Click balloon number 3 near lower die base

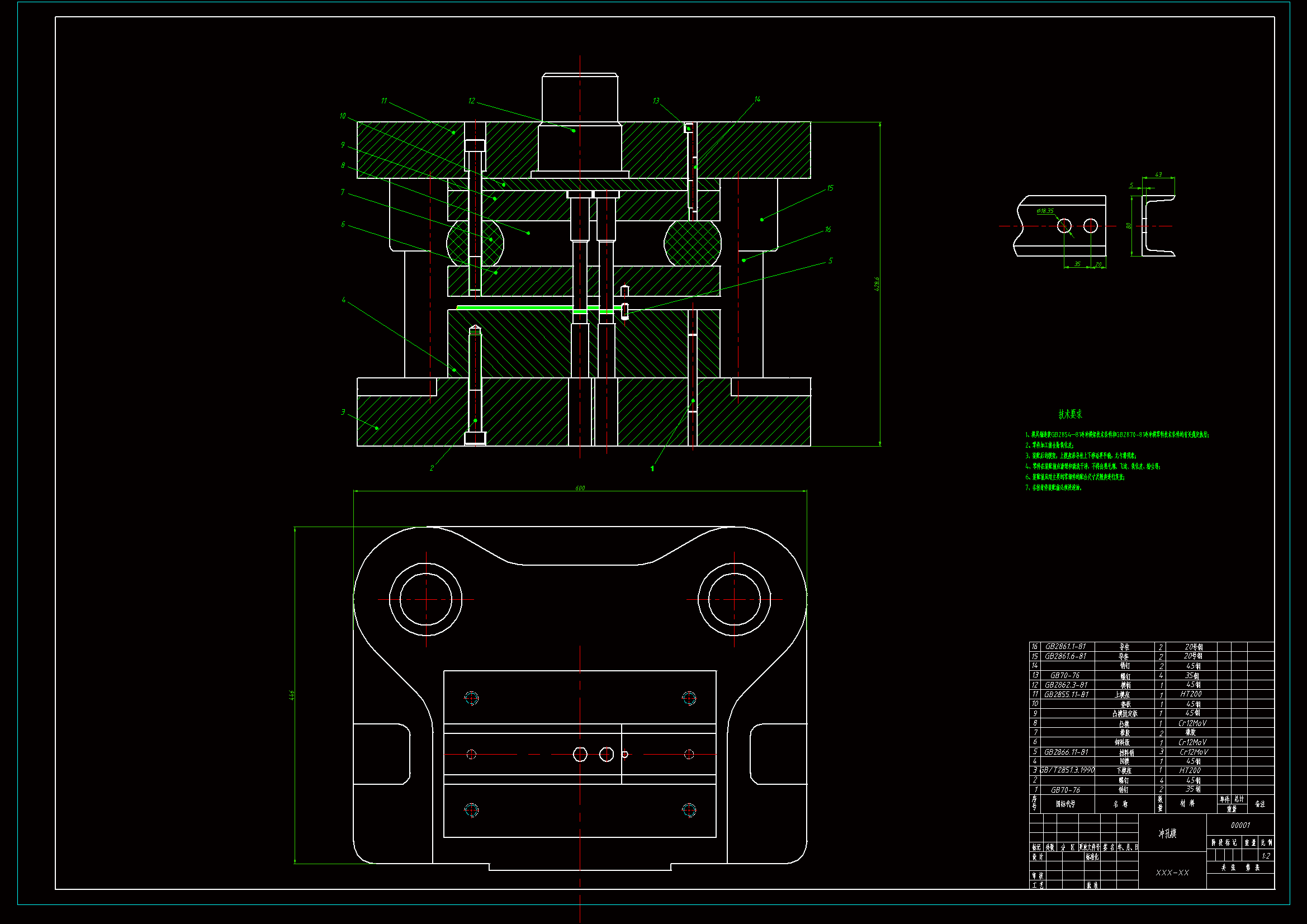(343, 412)
